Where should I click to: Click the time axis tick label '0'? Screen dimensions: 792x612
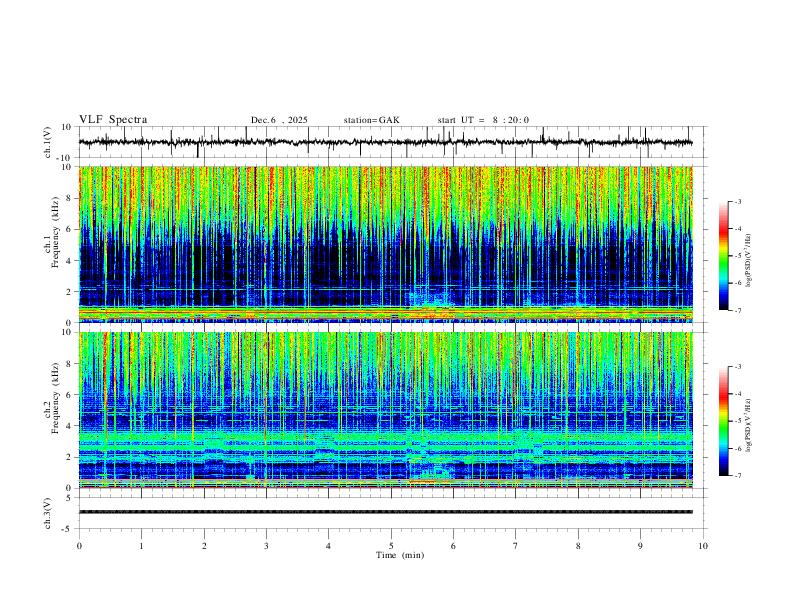point(79,546)
